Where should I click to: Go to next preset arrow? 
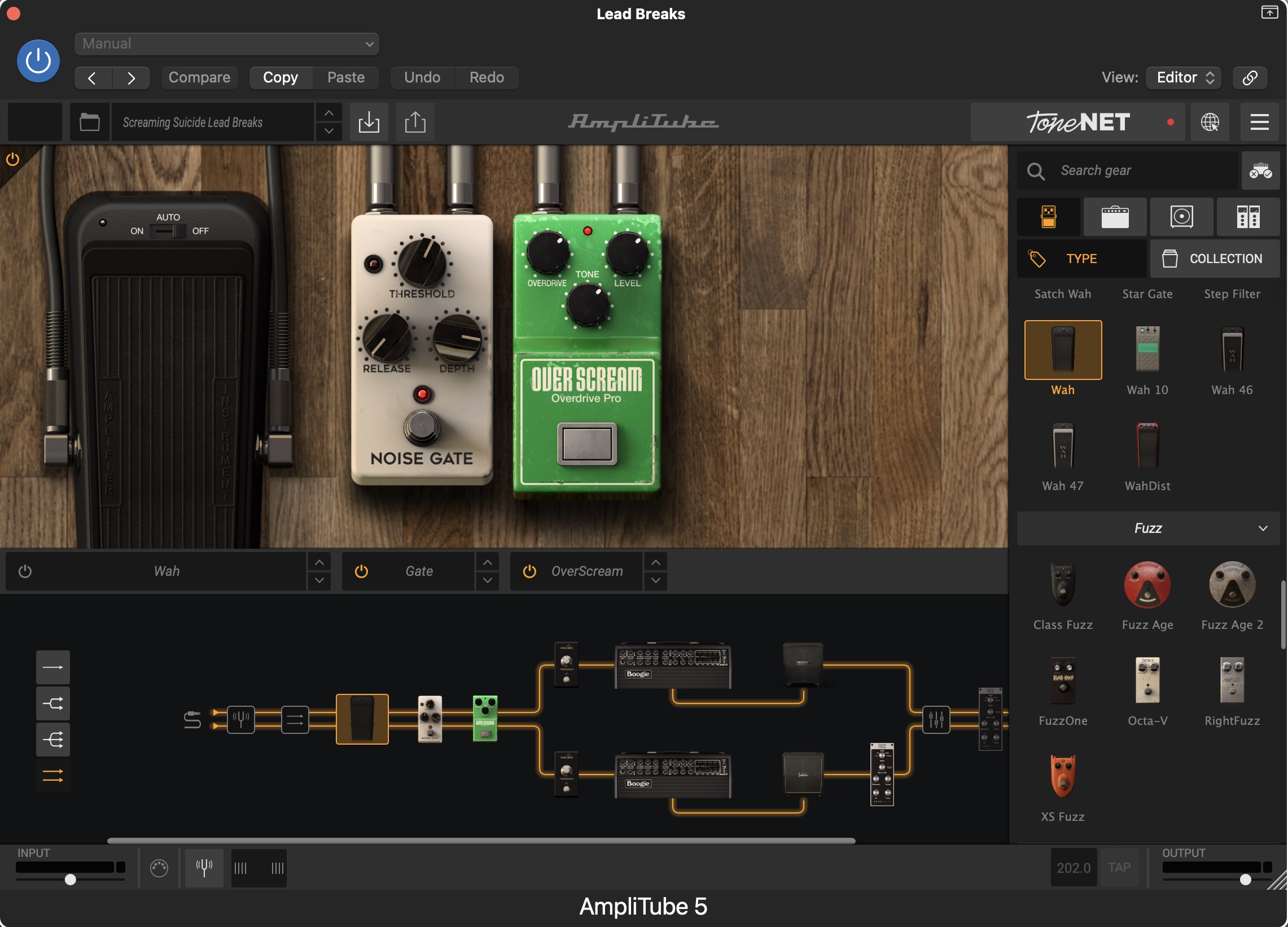coord(131,77)
